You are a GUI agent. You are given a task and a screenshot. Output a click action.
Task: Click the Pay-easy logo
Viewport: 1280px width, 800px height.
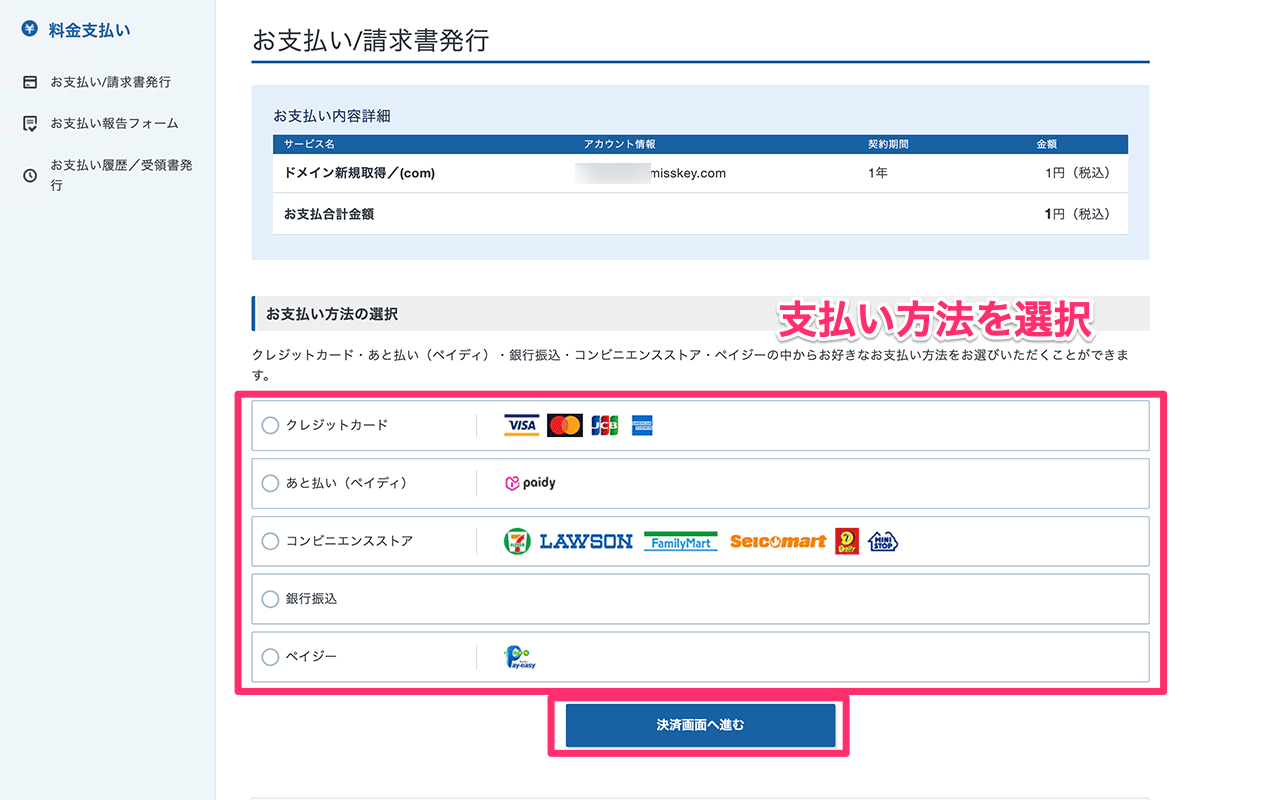tap(520, 657)
